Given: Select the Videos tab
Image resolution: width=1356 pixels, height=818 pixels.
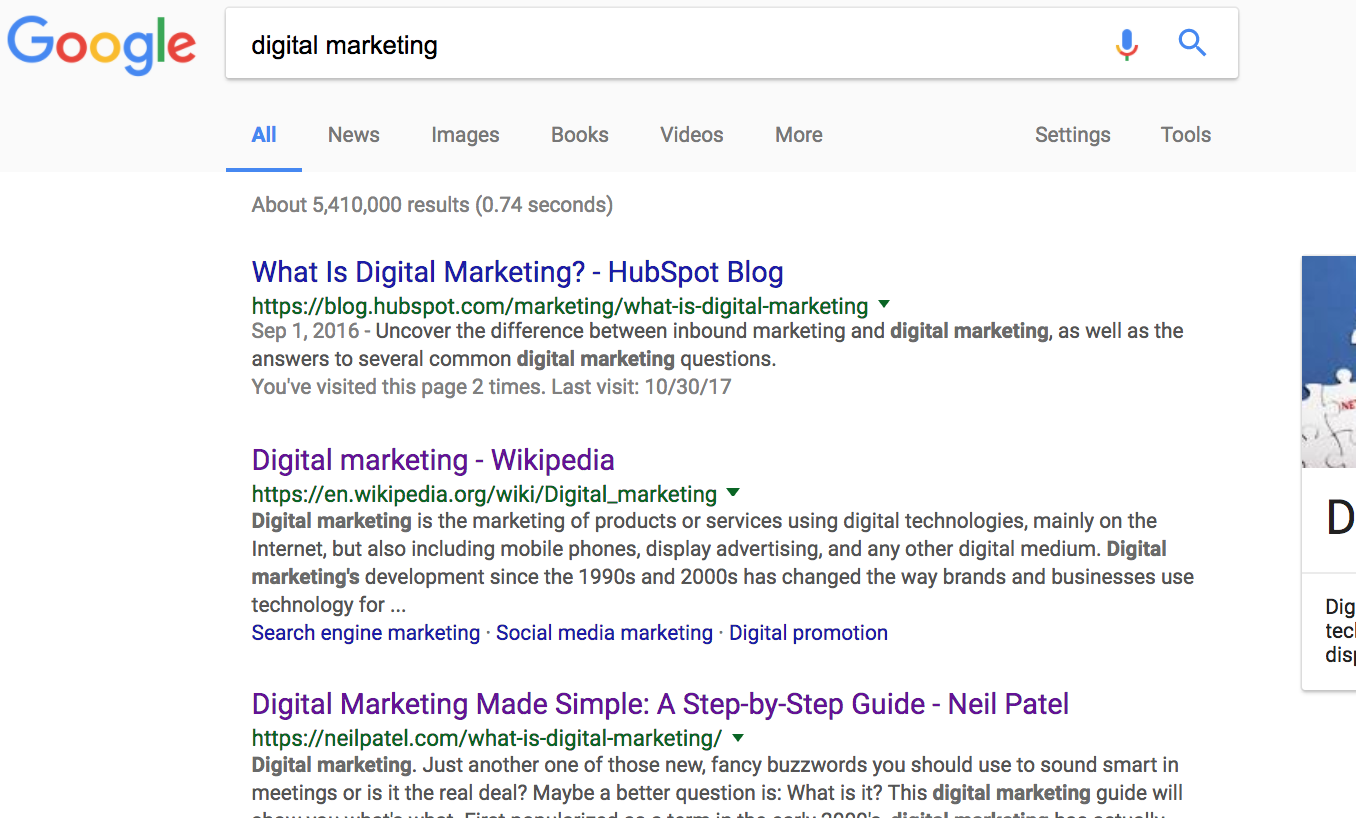Looking at the screenshot, I should point(692,135).
